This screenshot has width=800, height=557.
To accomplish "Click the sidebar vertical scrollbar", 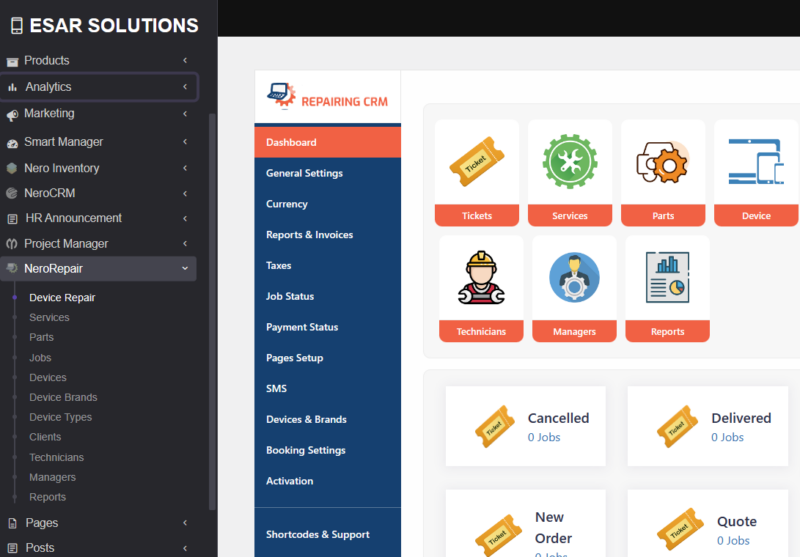I will click(x=212, y=311).
